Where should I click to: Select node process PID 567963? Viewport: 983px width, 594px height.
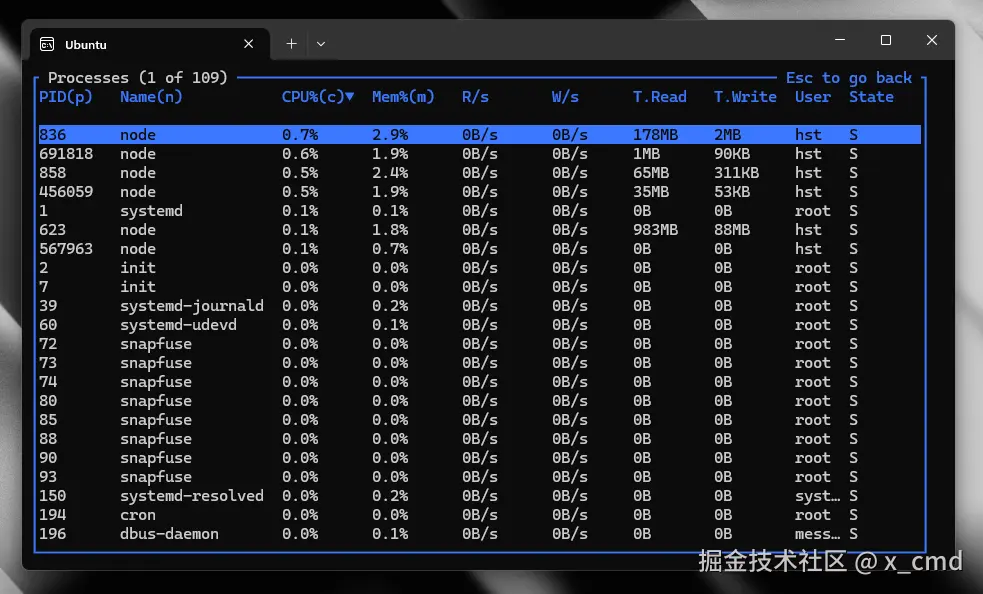click(480, 249)
